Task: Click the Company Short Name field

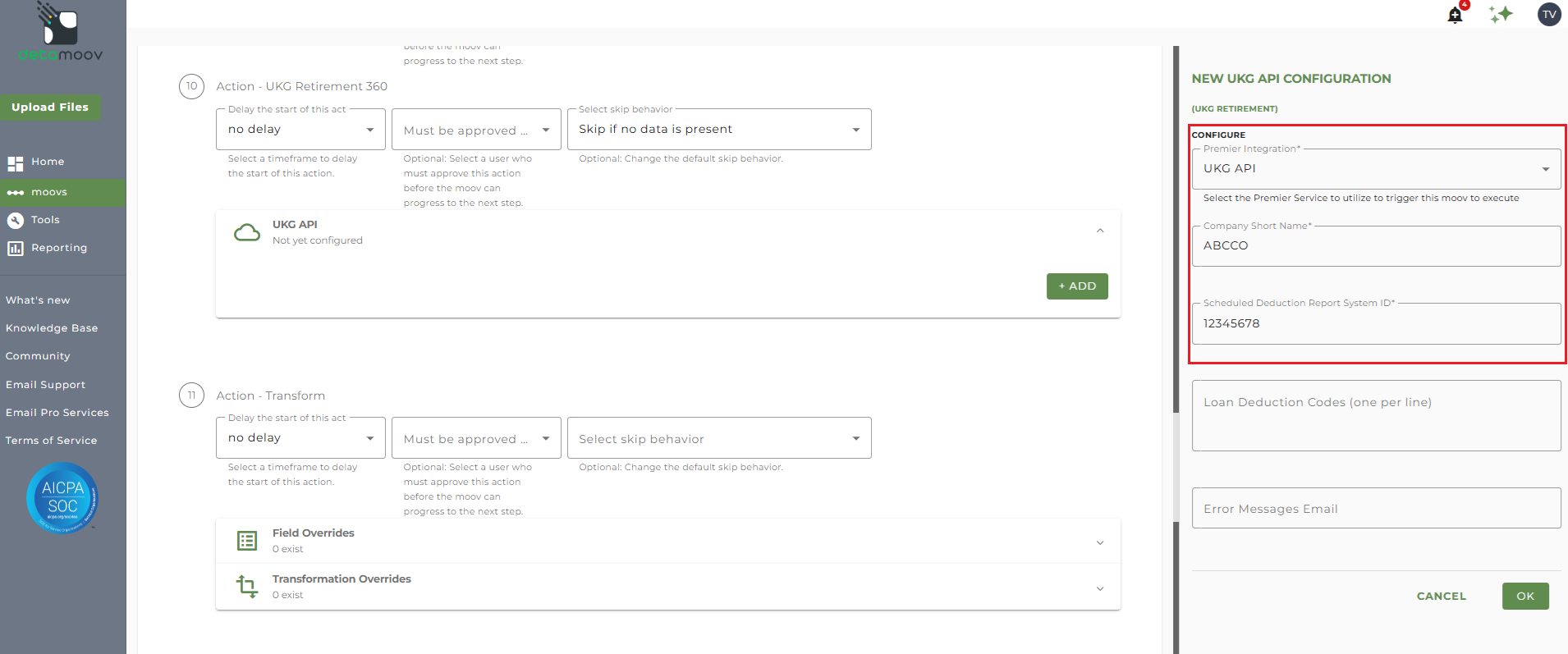Action: pos(1376,246)
